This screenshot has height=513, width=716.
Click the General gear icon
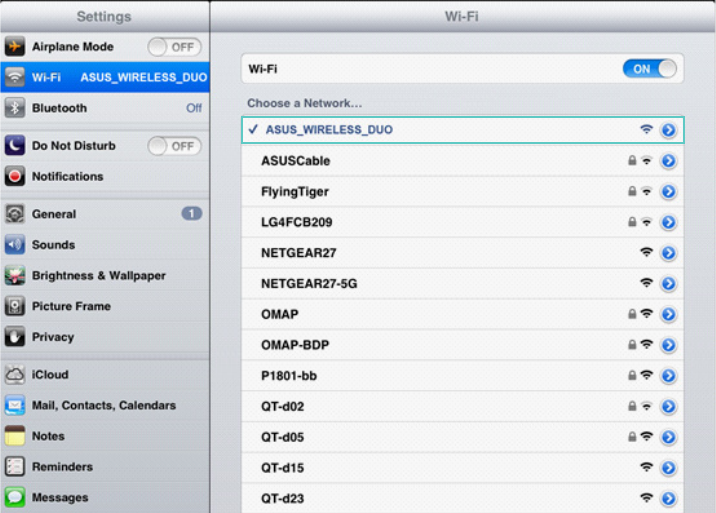coord(15,214)
